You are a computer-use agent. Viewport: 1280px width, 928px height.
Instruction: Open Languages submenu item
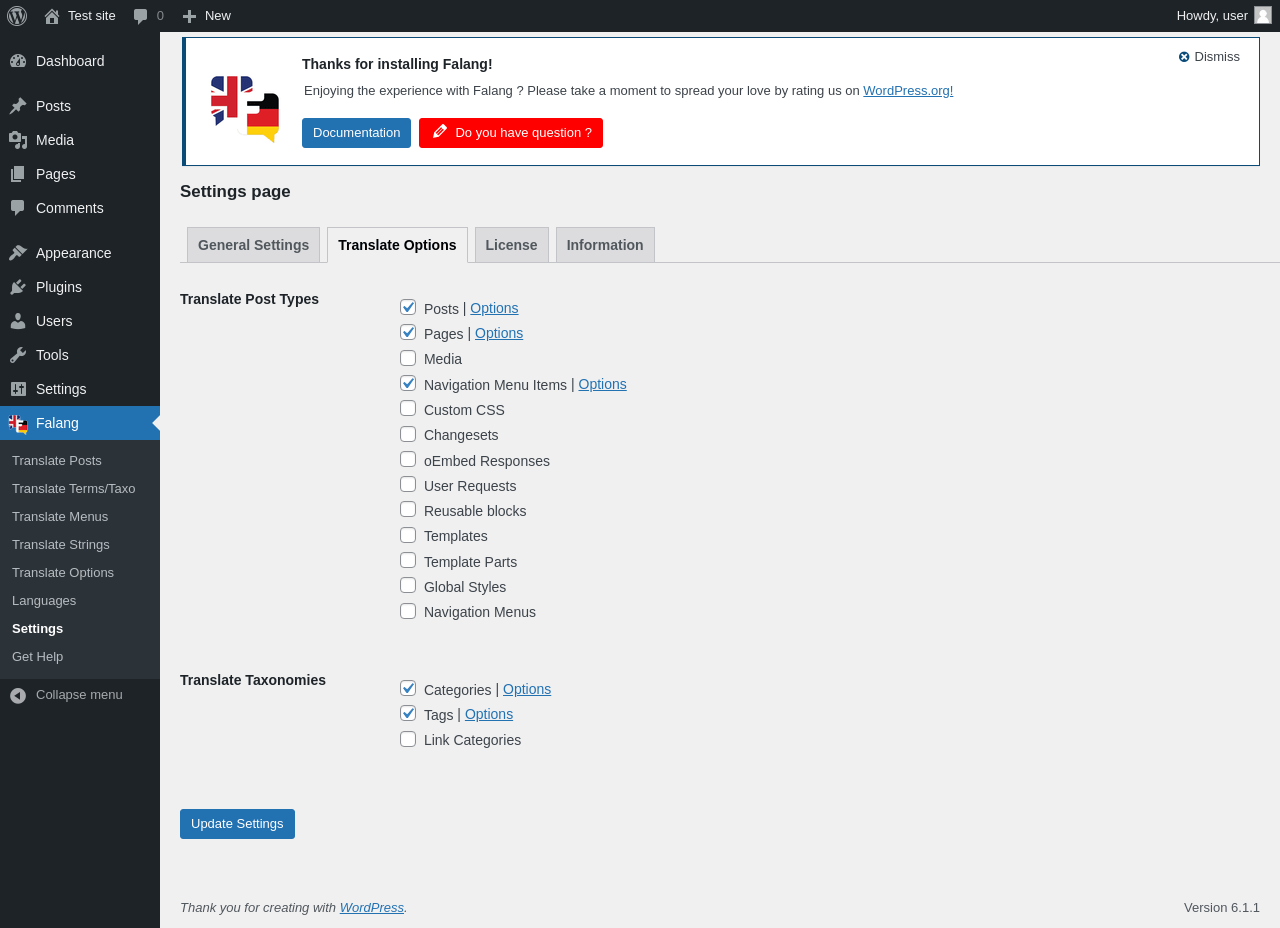44,601
